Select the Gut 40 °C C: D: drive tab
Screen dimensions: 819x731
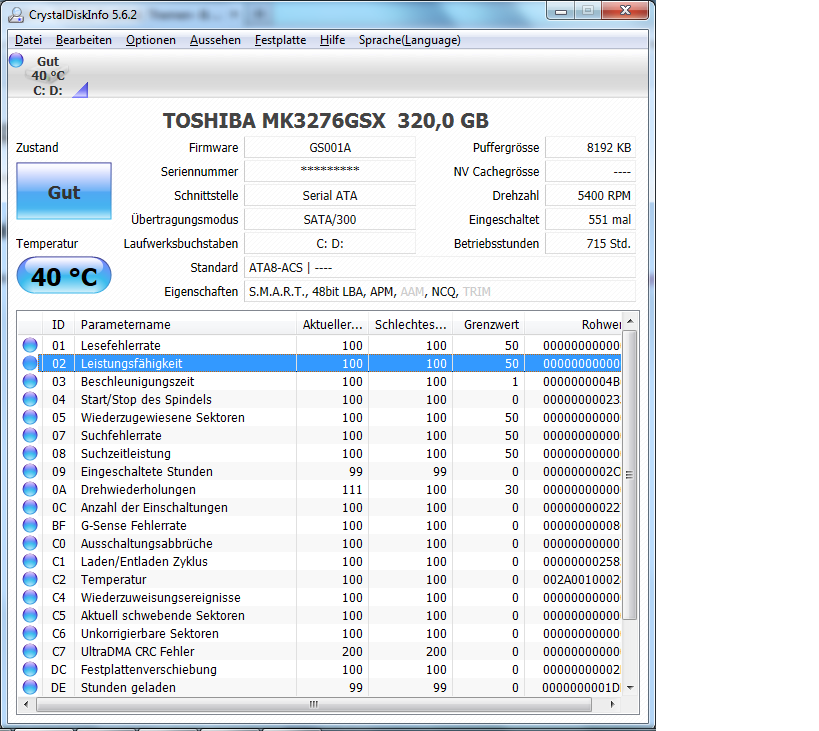(x=48, y=76)
